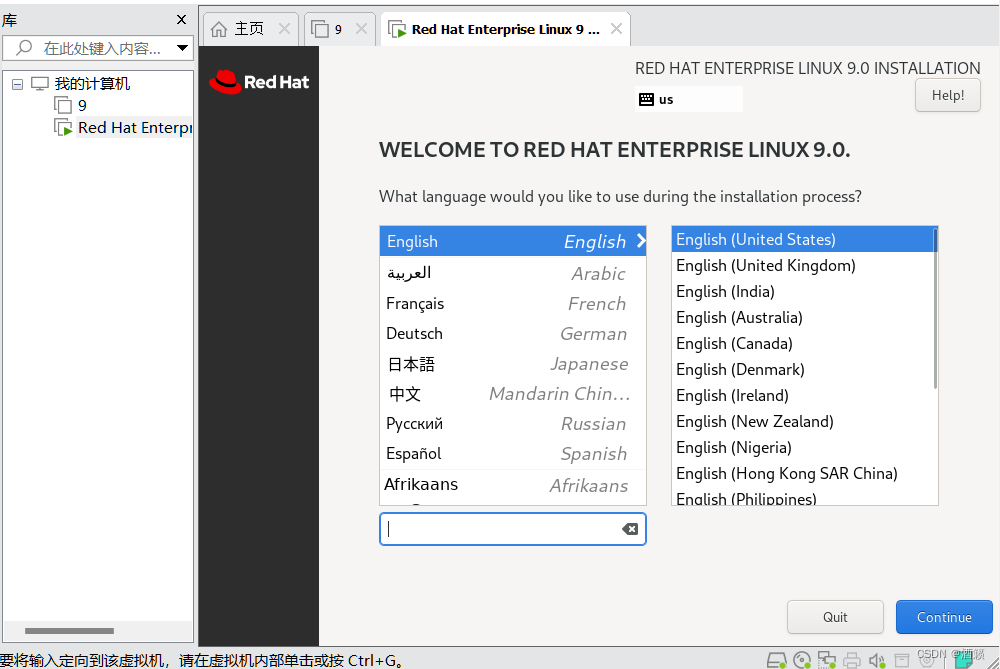Click the archive box status icon

tap(902, 661)
